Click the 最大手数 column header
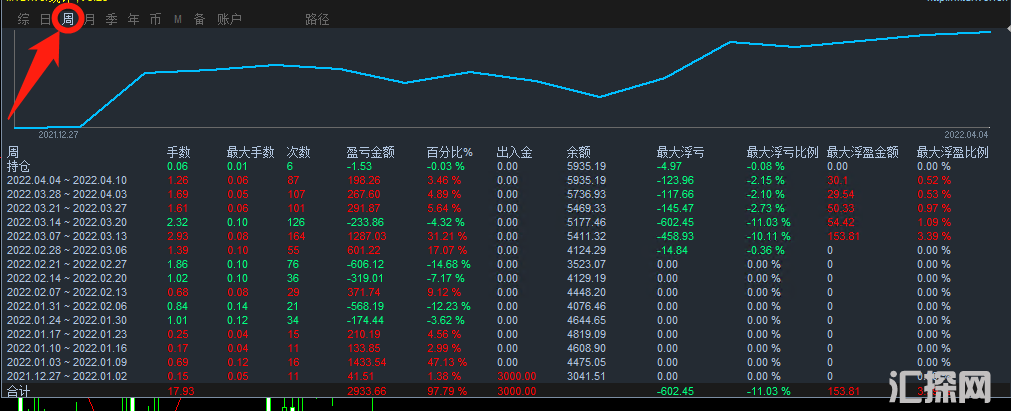 point(250,153)
